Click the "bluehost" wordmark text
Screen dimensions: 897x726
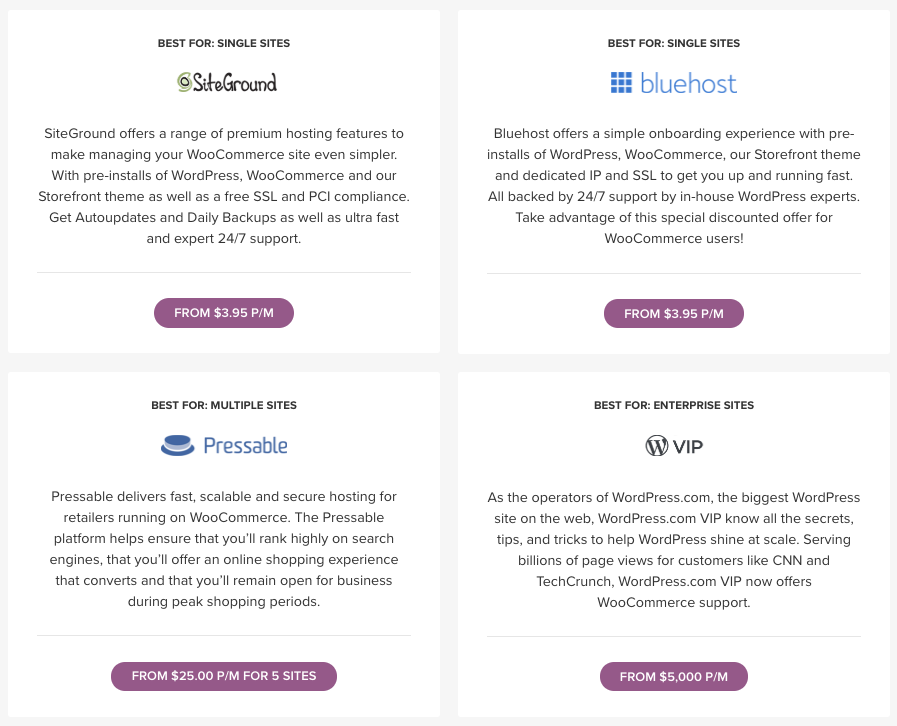(x=688, y=83)
